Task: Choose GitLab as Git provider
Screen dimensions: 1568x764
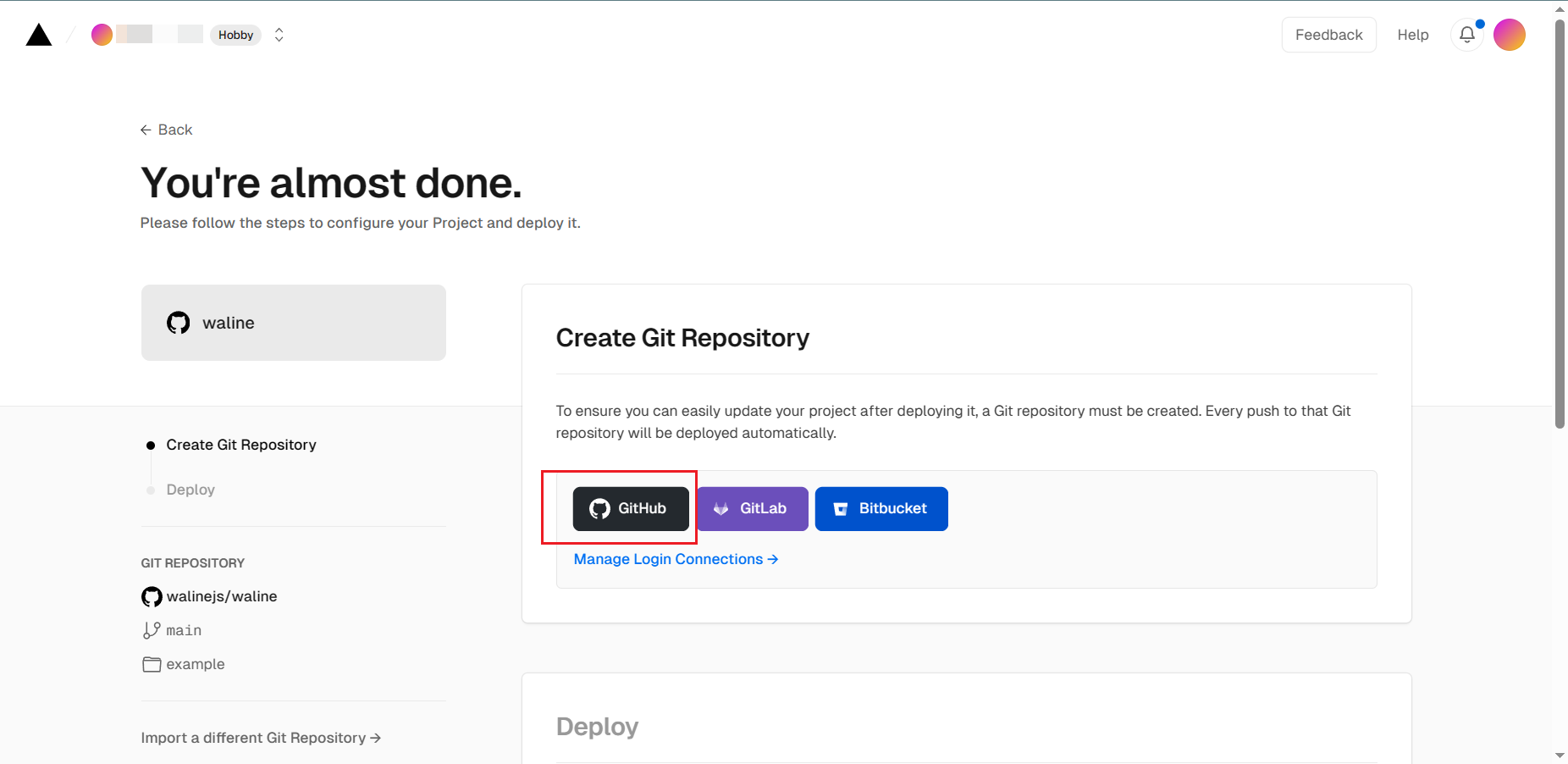Action: [752, 509]
